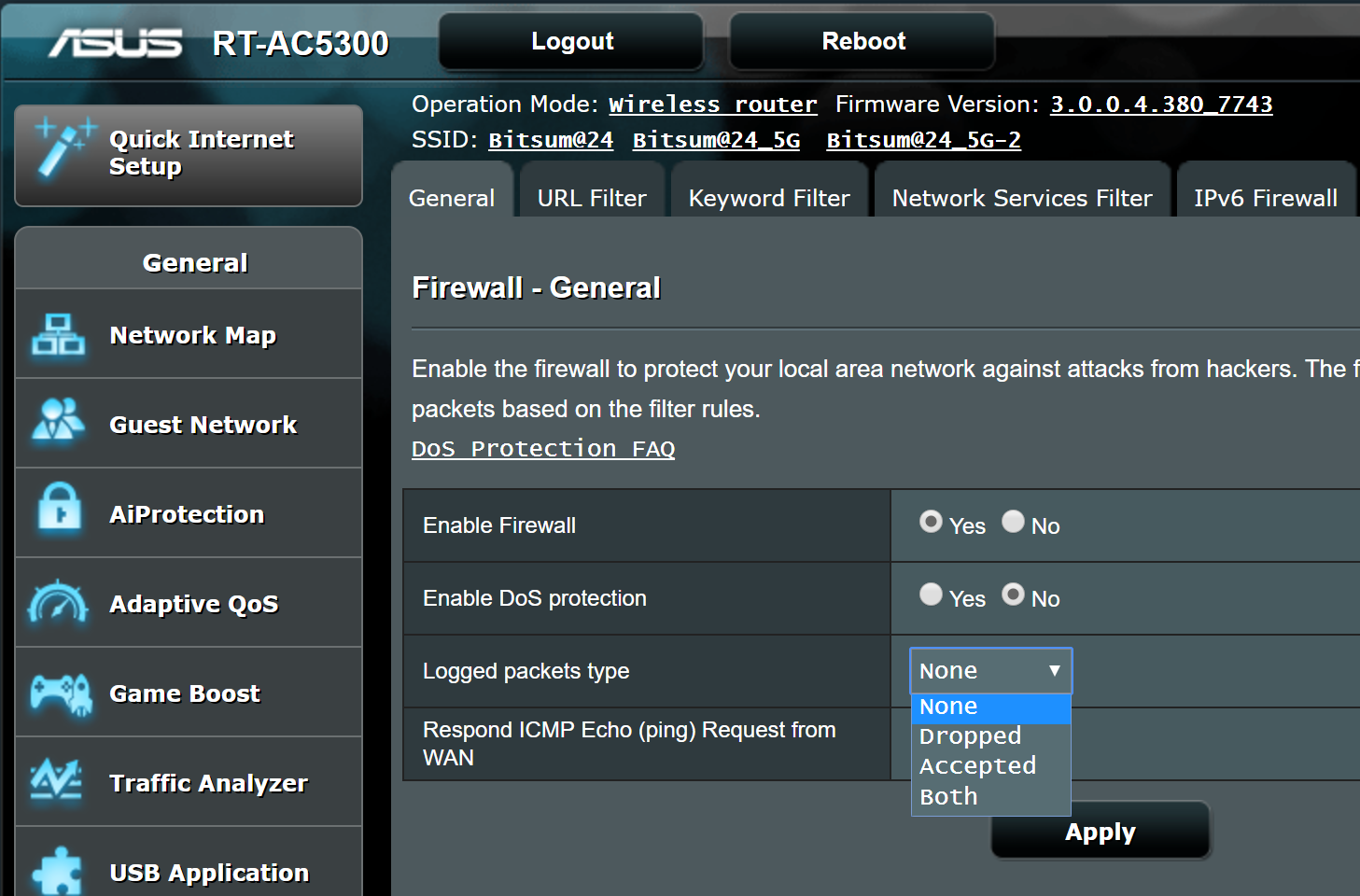
Task: Open Network Map from the sidebar
Action: point(189,334)
